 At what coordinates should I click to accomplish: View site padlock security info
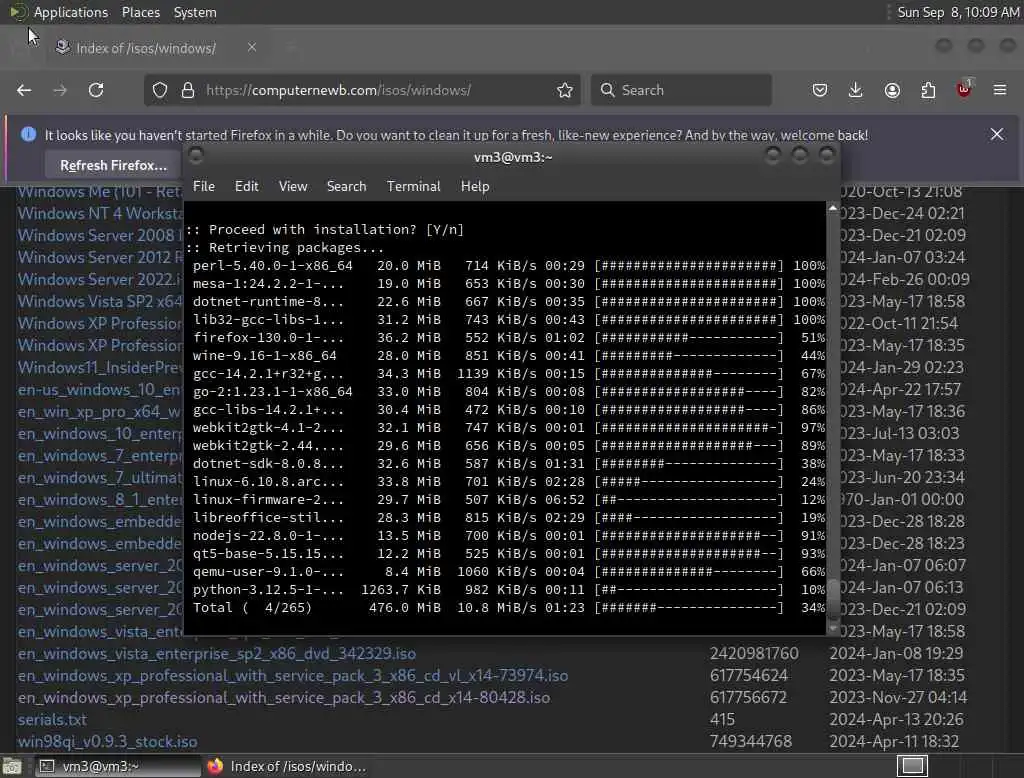pyautogui.click(x=188, y=90)
